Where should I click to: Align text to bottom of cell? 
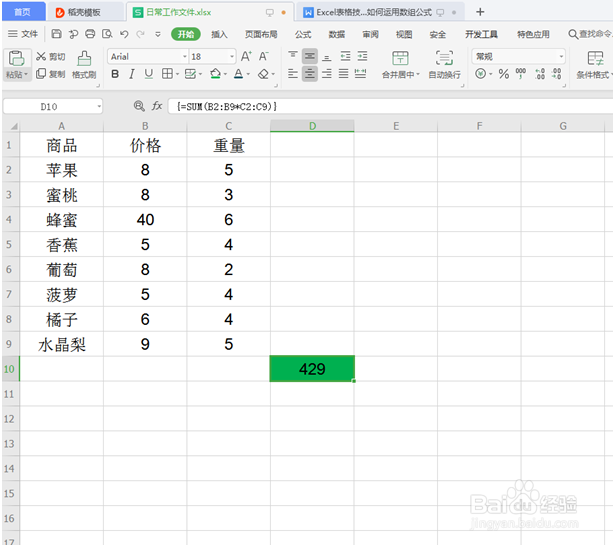pos(327,57)
